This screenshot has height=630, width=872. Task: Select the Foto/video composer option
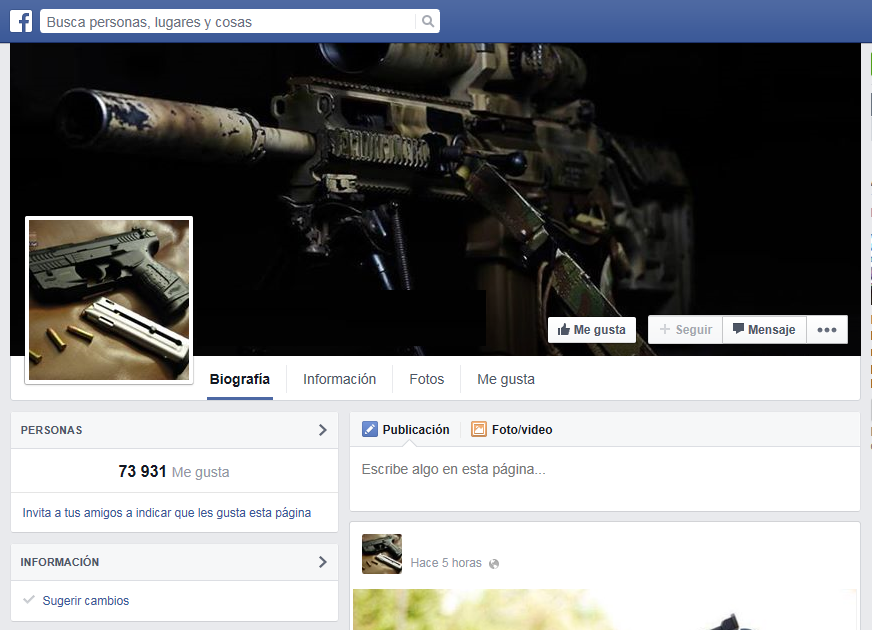click(x=512, y=429)
